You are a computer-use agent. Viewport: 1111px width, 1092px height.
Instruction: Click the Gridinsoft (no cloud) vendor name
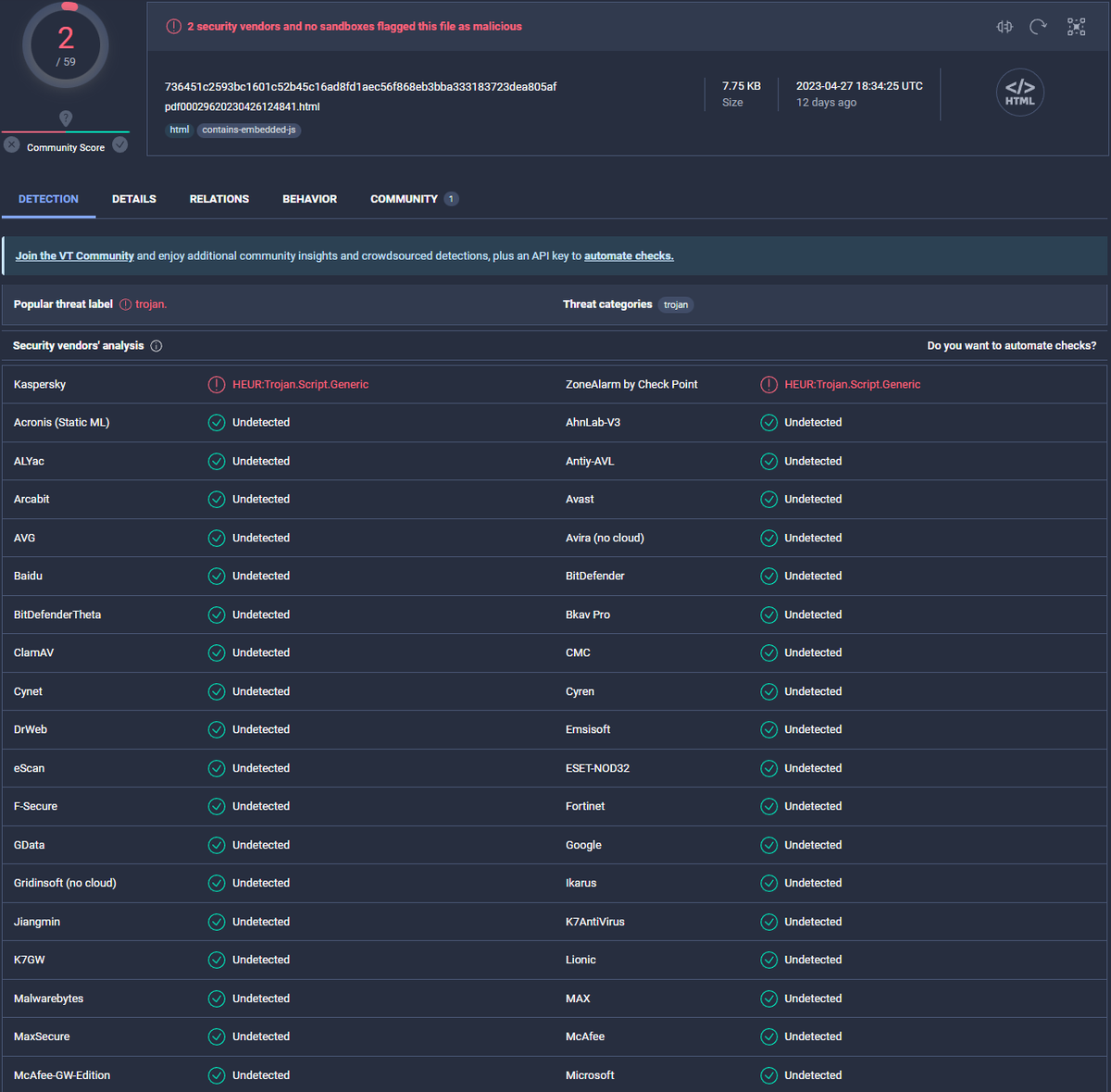coord(65,884)
